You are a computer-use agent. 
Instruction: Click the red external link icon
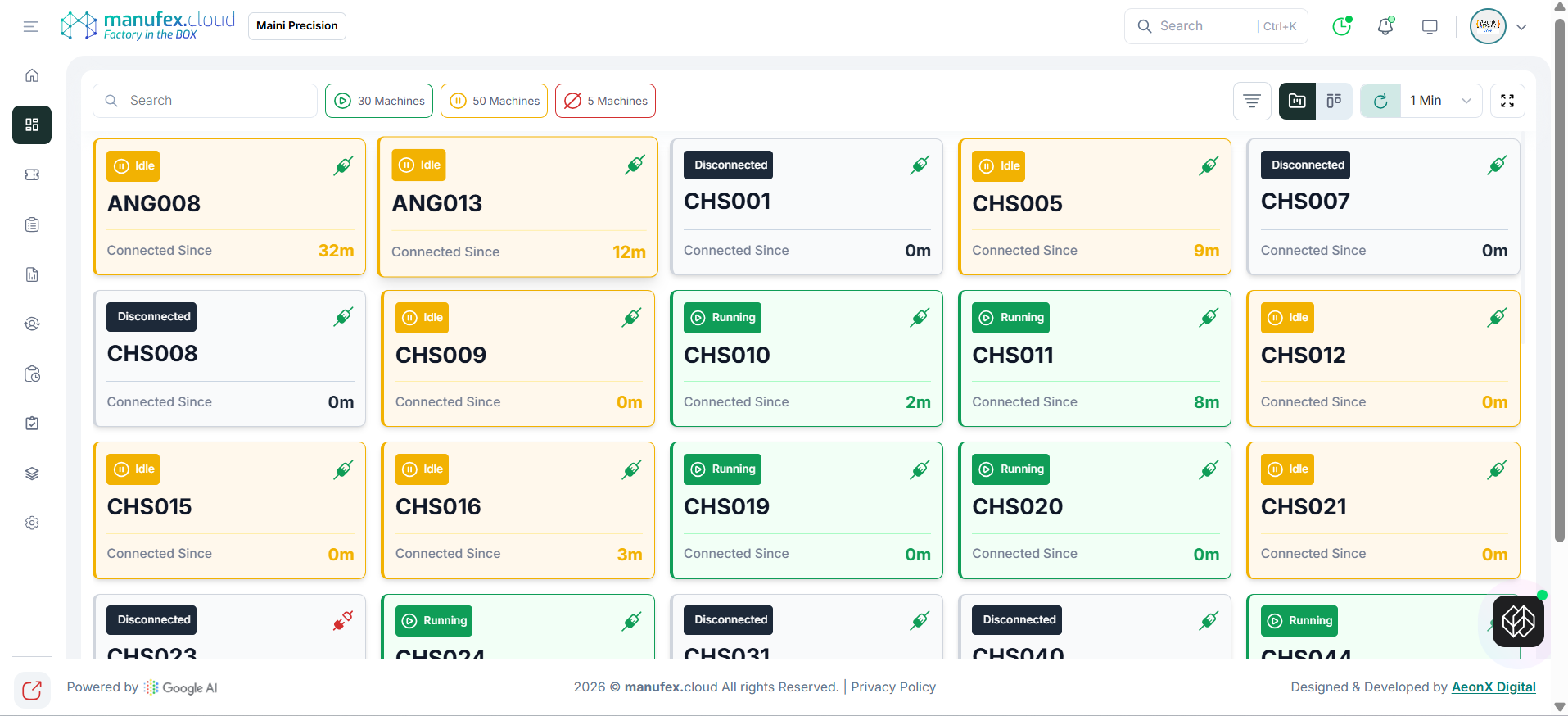click(32, 691)
